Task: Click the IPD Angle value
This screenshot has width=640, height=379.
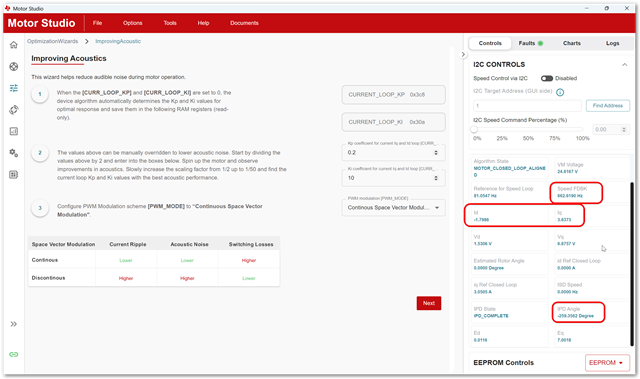Action: [x=576, y=316]
